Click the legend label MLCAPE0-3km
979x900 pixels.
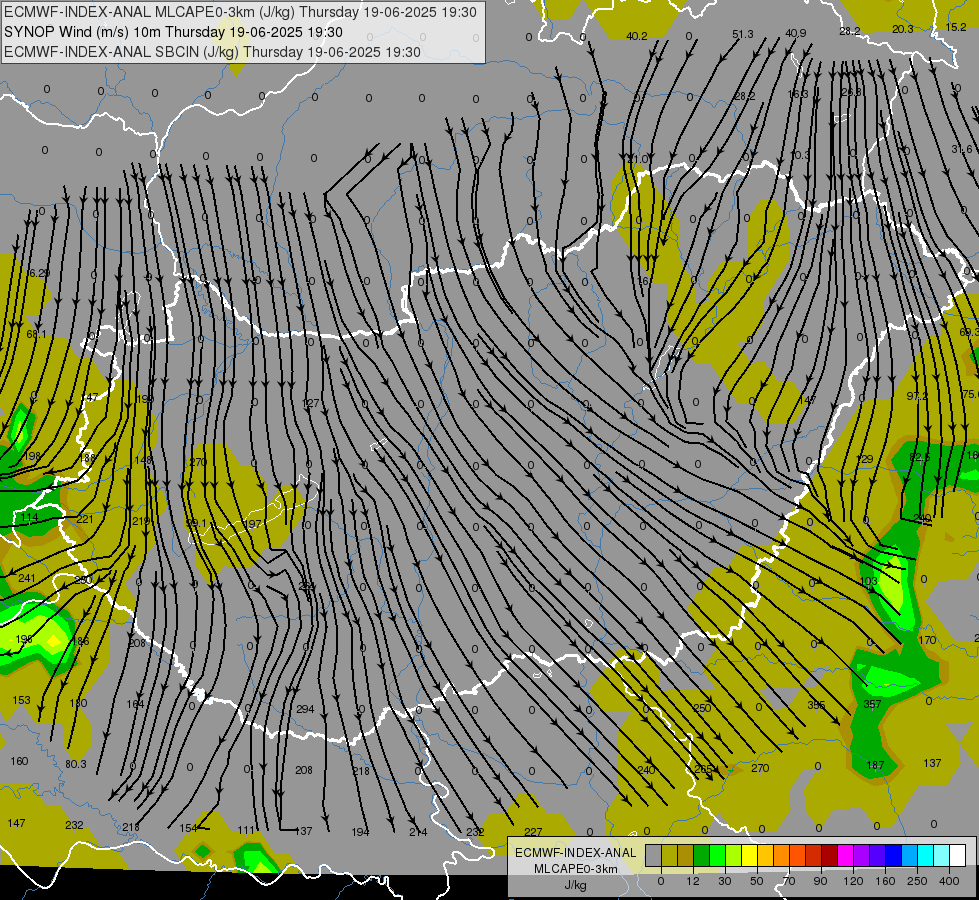[576, 869]
